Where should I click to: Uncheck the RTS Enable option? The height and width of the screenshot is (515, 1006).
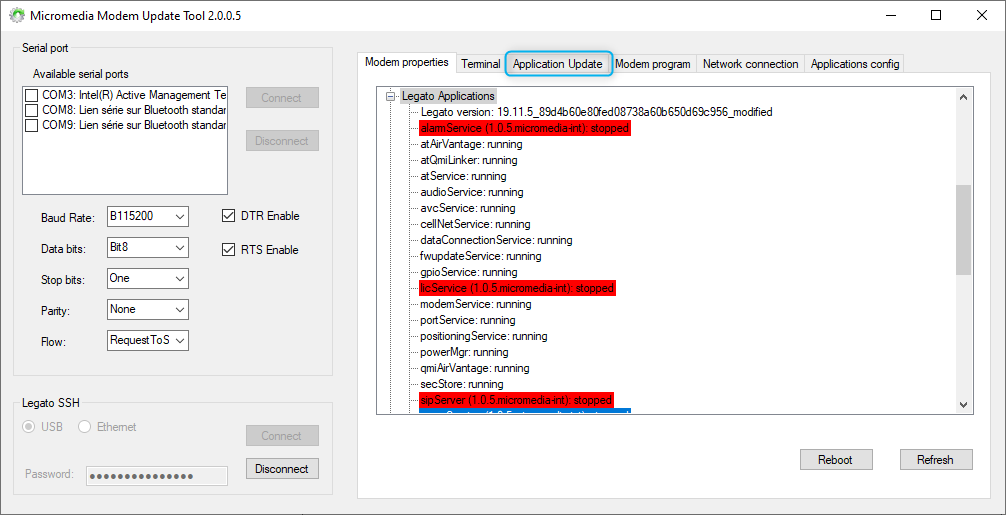point(228,250)
